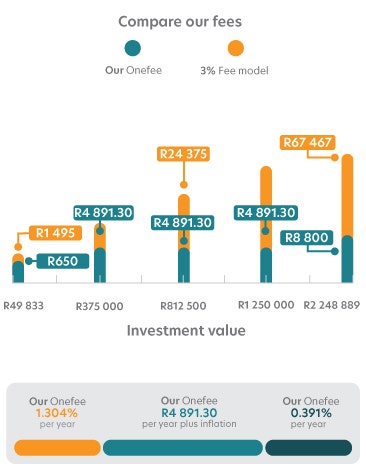This screenshot has width=366, height=475.
Task: Click the R1 250 000 axis label
Action: [x=266, y=305]
